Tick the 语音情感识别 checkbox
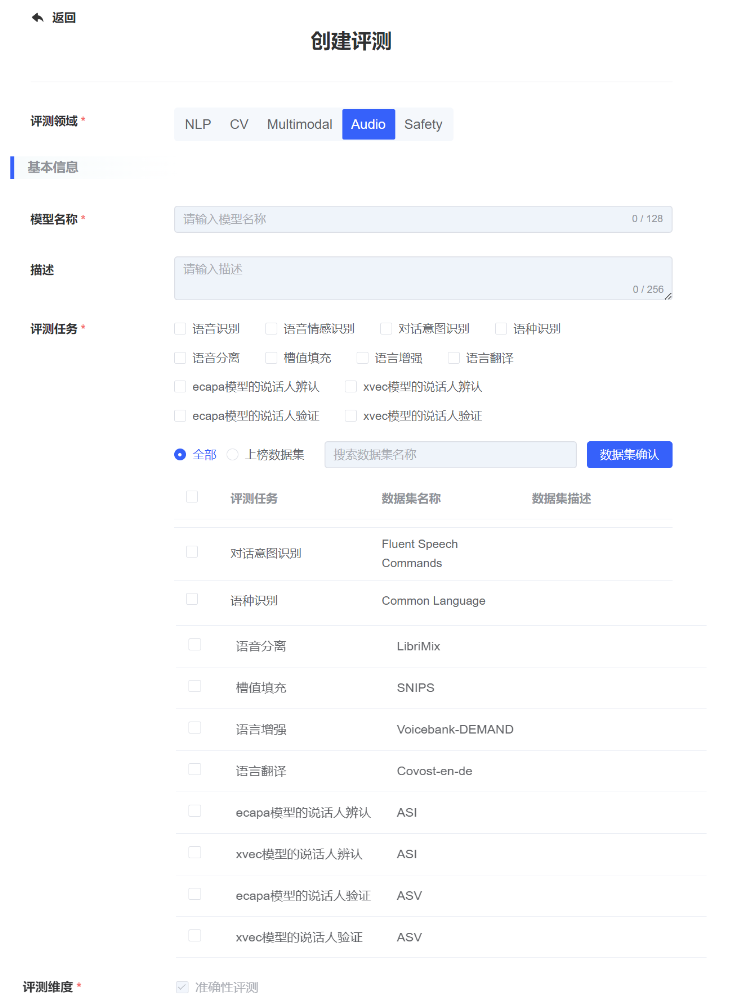The height and width of the screenshot is (1002, 751). 271,328
